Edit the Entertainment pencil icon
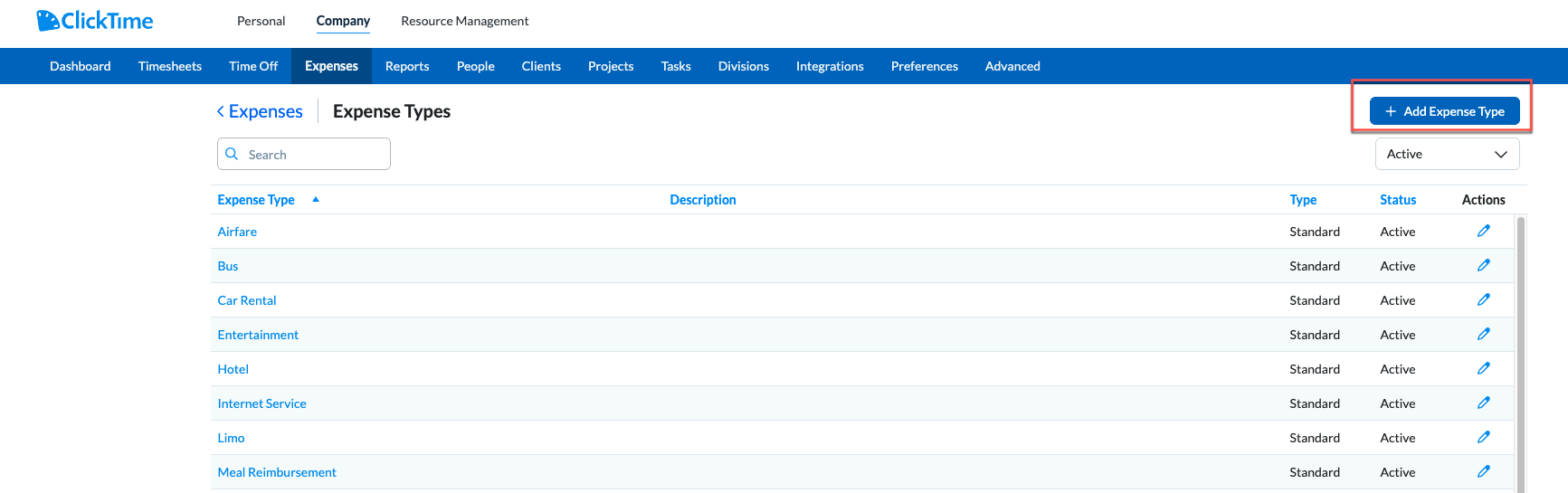The image size is (1568, 493). pos(1484,334)
